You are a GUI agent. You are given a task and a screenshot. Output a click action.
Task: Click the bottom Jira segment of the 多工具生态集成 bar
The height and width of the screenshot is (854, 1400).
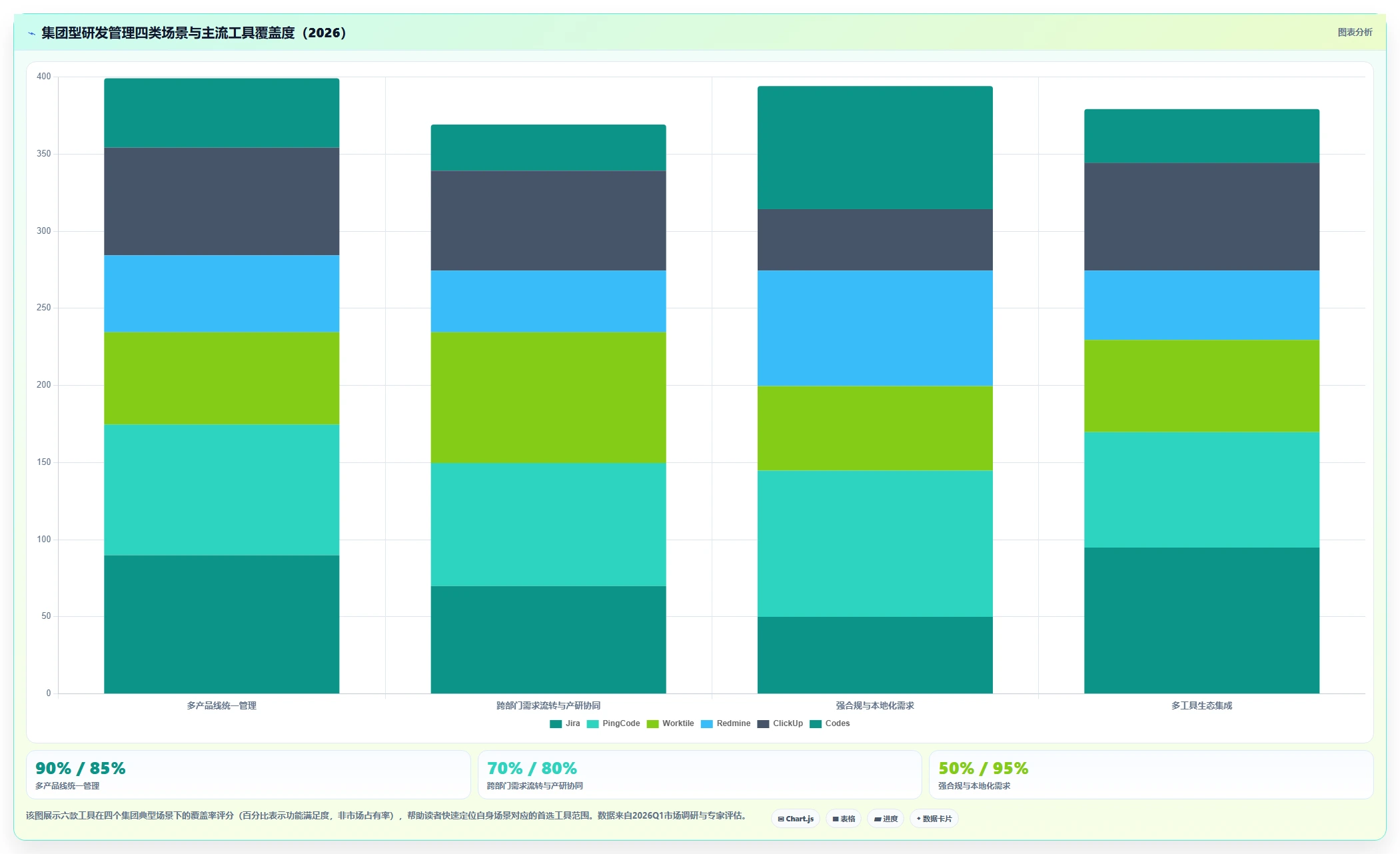tap(1201, 620)
